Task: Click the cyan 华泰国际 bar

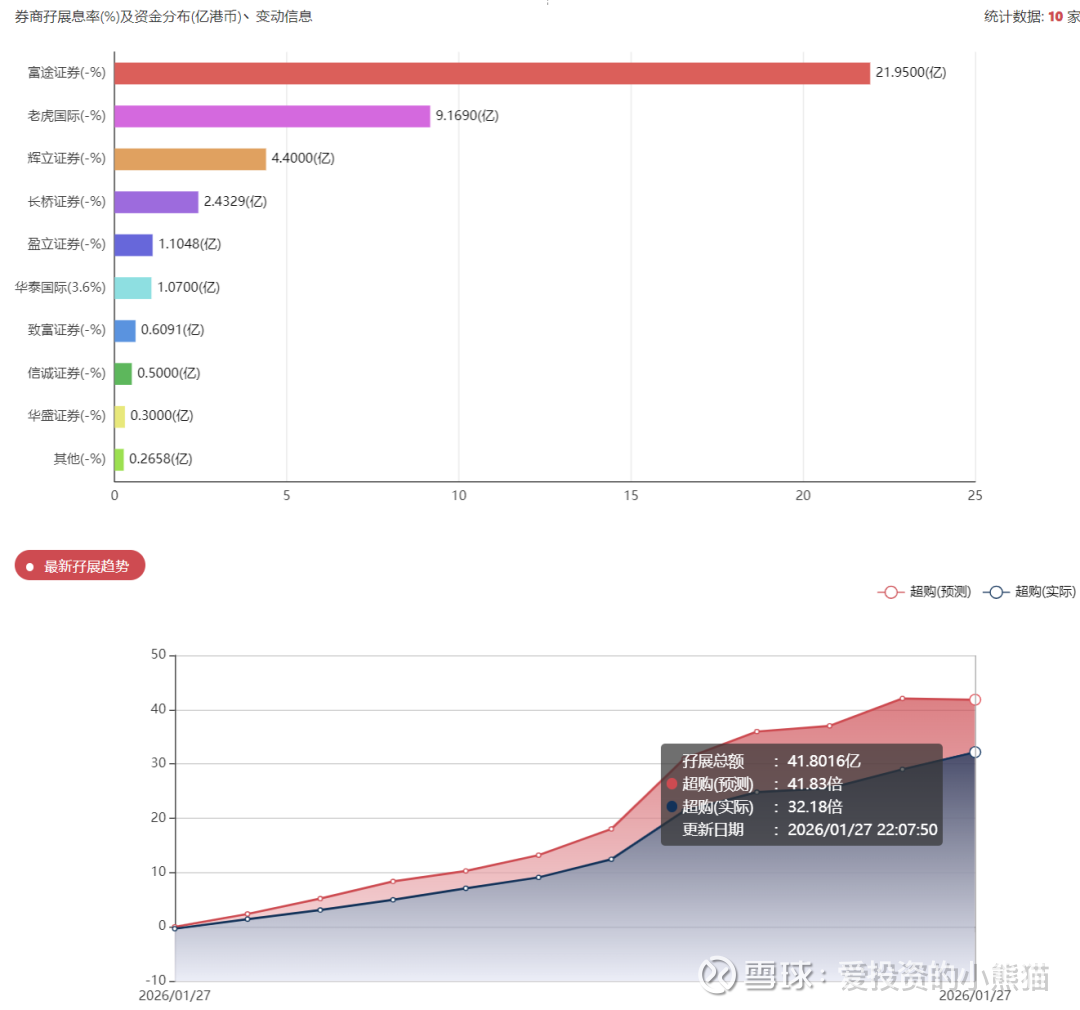Action: tap(134, 287)
